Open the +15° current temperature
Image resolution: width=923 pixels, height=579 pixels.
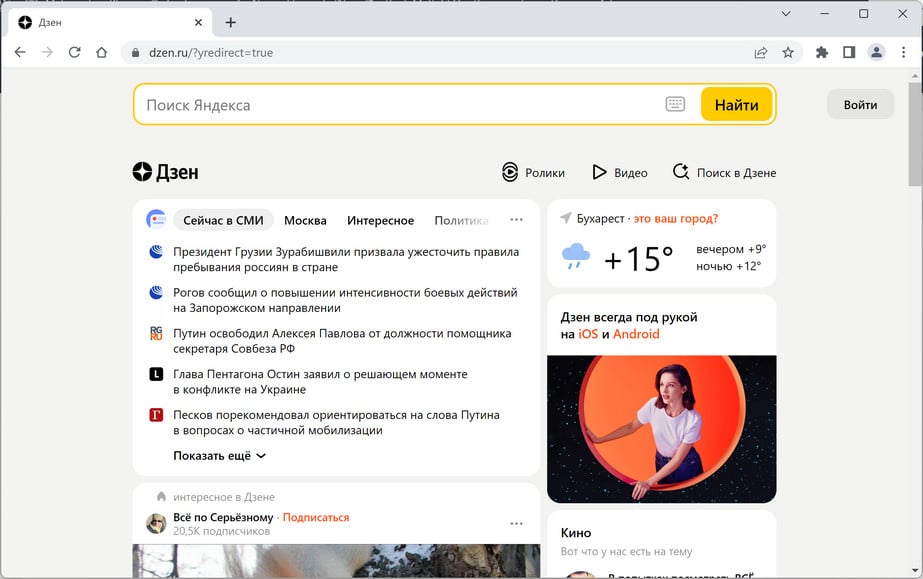(639, 258)
